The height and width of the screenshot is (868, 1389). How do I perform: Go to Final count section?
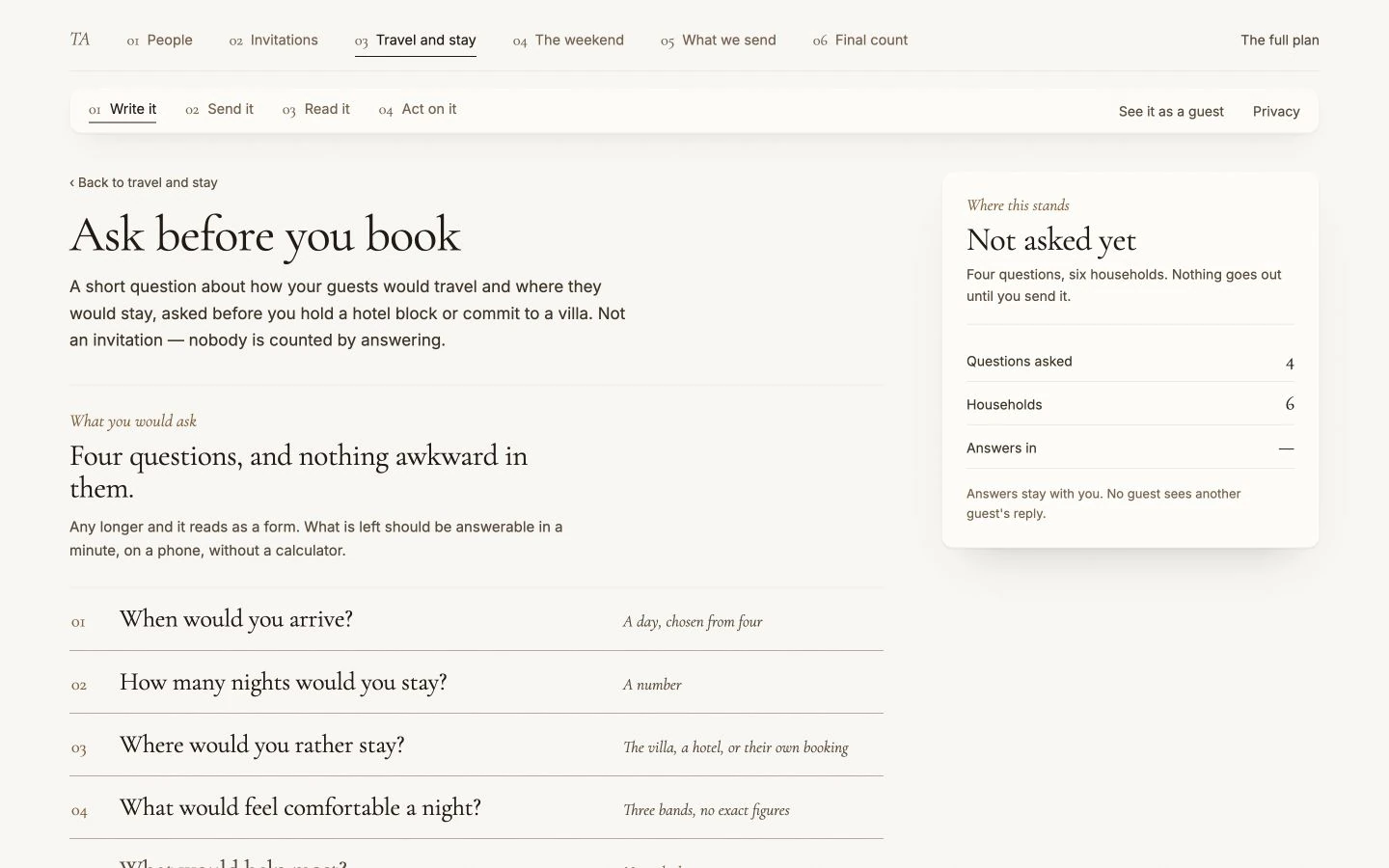pyautogui.click(x=860, y=41)
